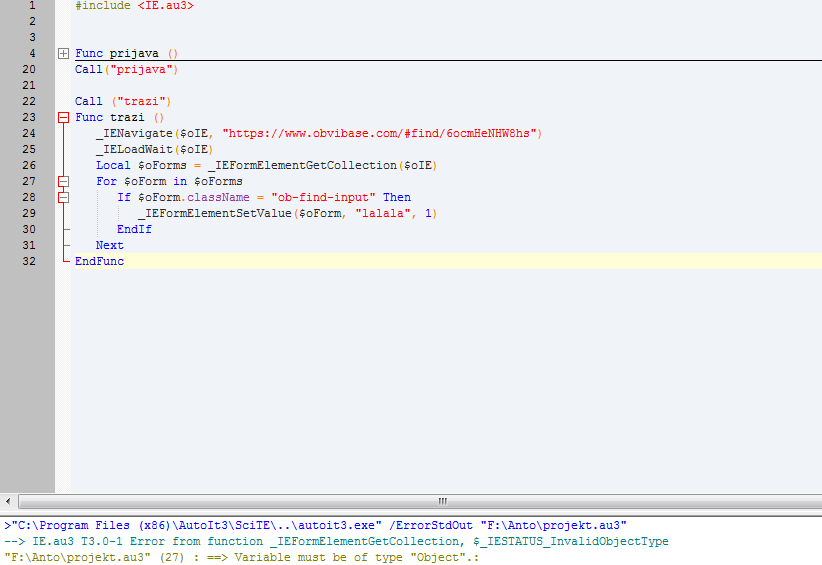The height and width of the screenshot is (565, 822).
Task: Click the autoit3.exe command line in output
Action: click(x=315, y=525)
